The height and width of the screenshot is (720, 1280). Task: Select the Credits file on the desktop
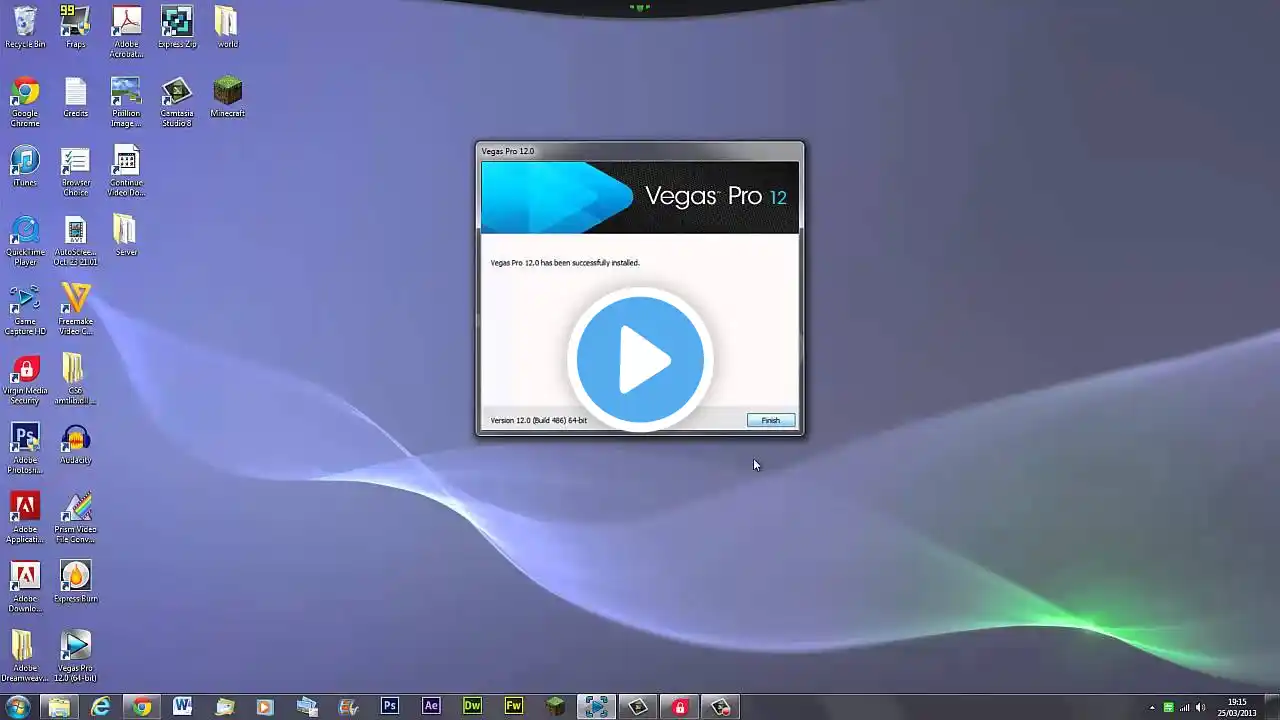pyautogui.click(x=76, y=97)
